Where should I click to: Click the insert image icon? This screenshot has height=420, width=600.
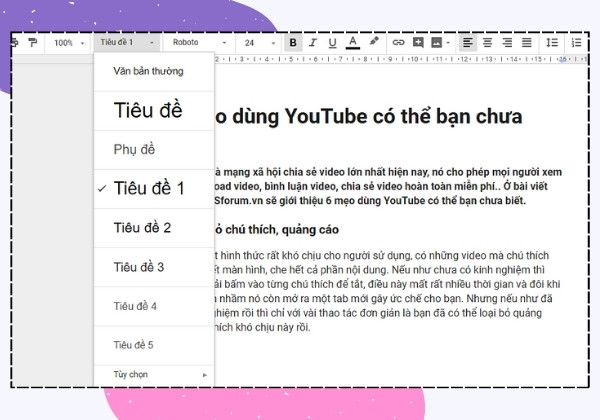click(437, 42)
